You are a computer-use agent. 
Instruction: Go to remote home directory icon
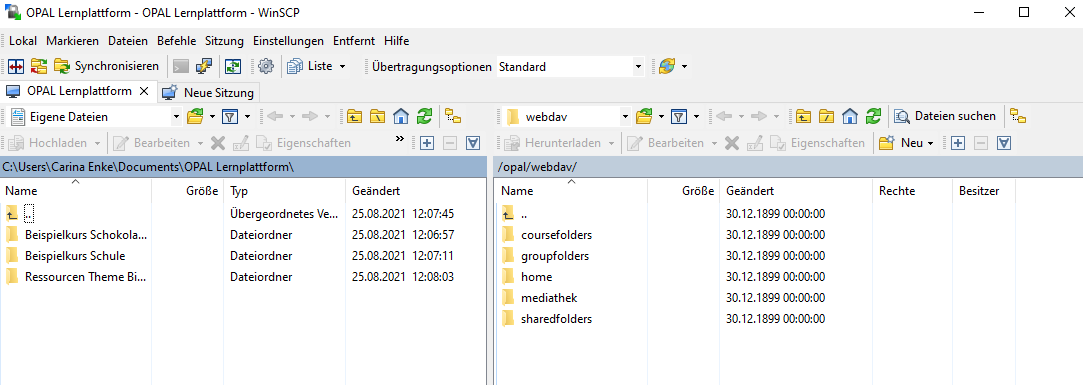(850, 116)
